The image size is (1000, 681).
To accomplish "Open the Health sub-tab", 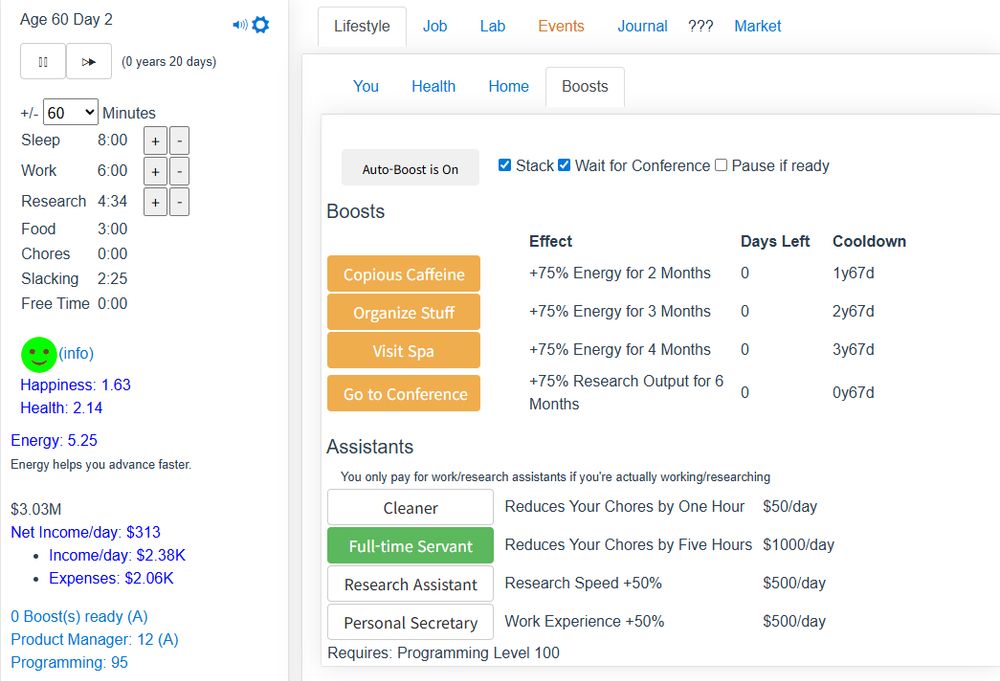I will coord(433,86).
